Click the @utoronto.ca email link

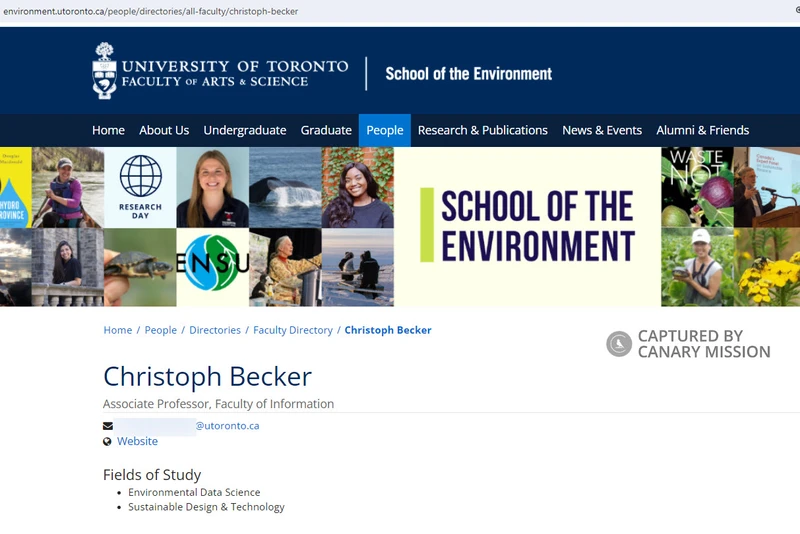click(x=228, y=426)
